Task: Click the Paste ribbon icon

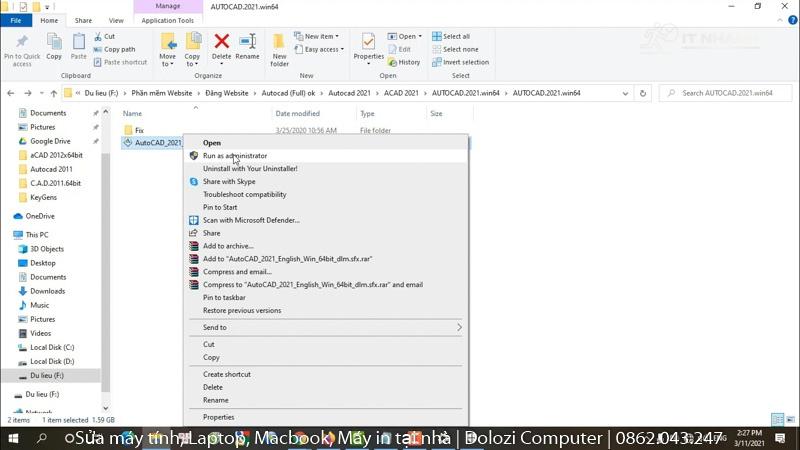Action: tap(79, 47)
